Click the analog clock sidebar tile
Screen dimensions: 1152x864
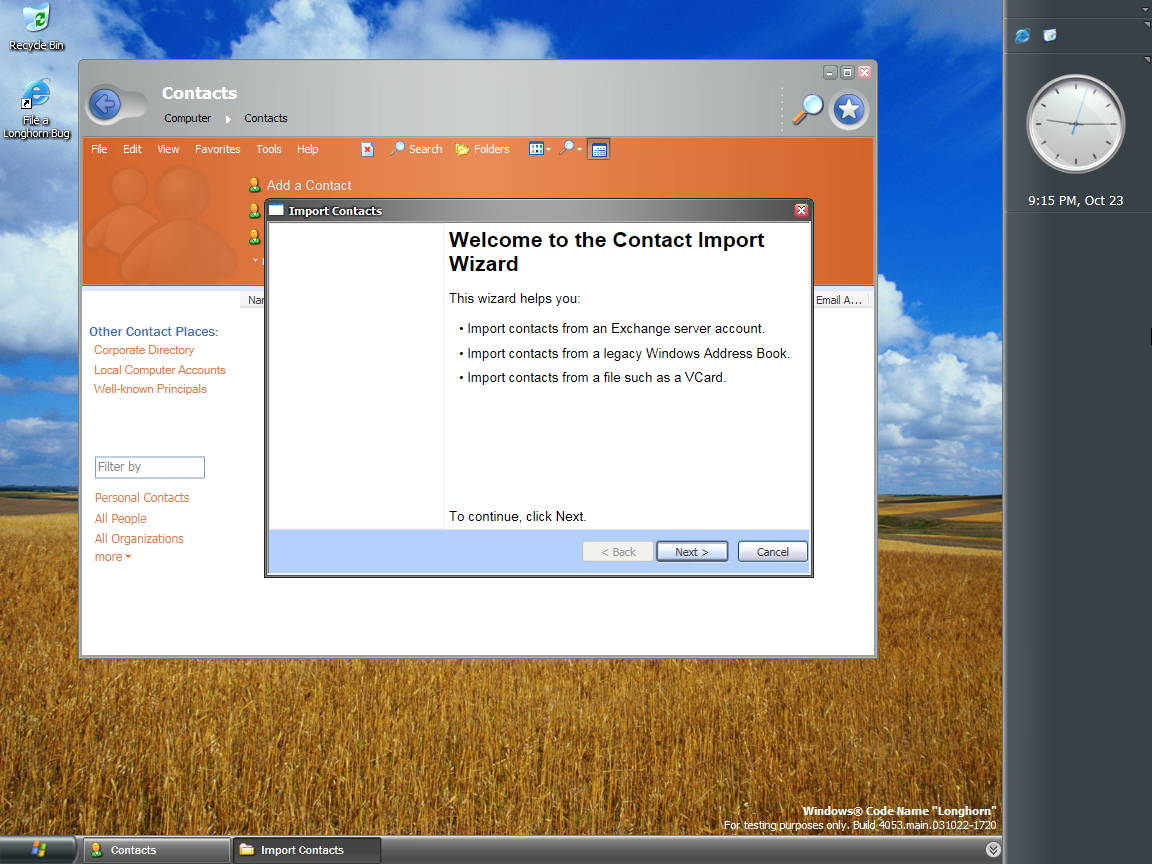click(x=1076, y=123)
